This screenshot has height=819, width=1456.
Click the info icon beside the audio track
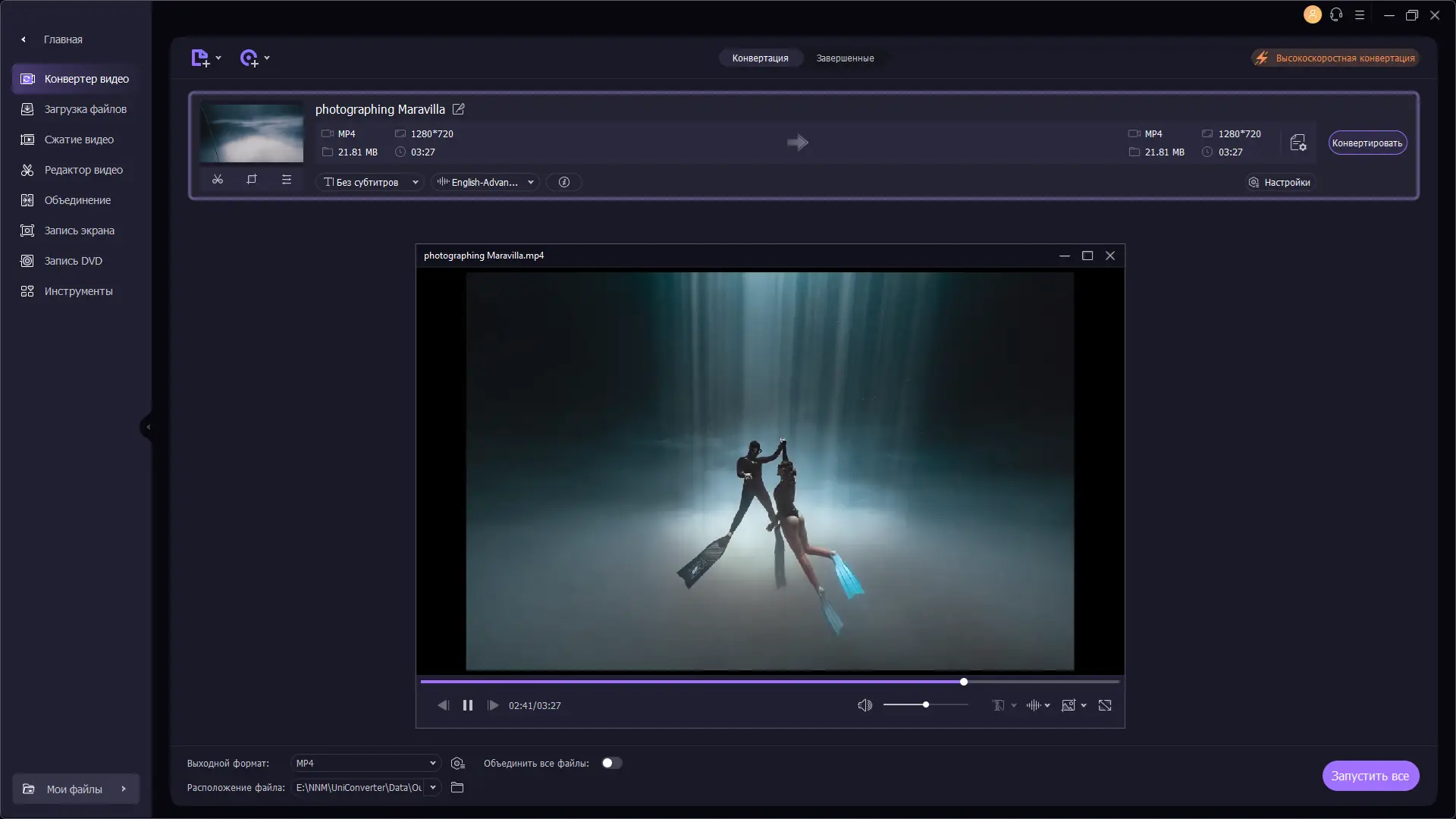[x=563, y=182]
